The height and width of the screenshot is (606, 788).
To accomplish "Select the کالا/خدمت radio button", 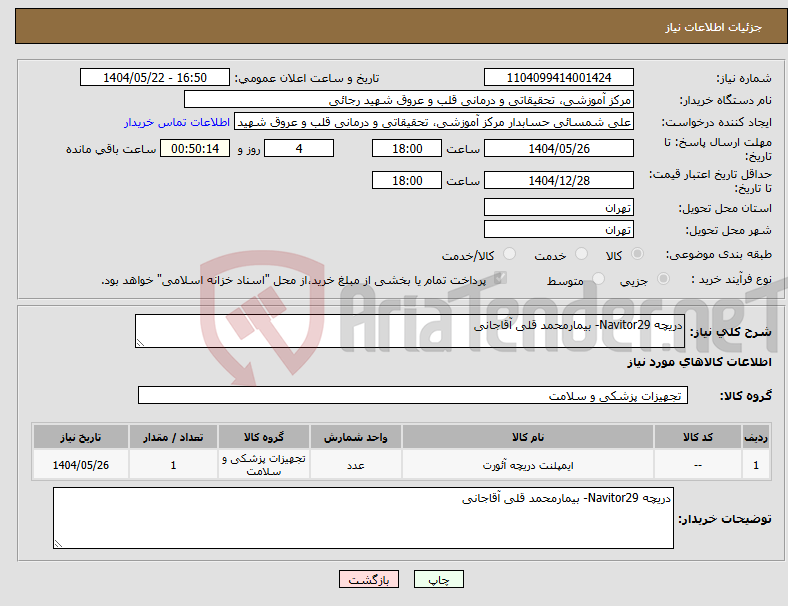I will [x=510, y=254].
